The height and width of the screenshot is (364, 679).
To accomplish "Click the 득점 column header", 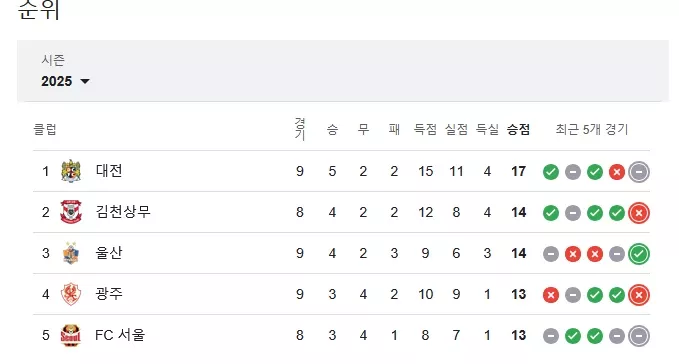I will (x=425, y=129).
